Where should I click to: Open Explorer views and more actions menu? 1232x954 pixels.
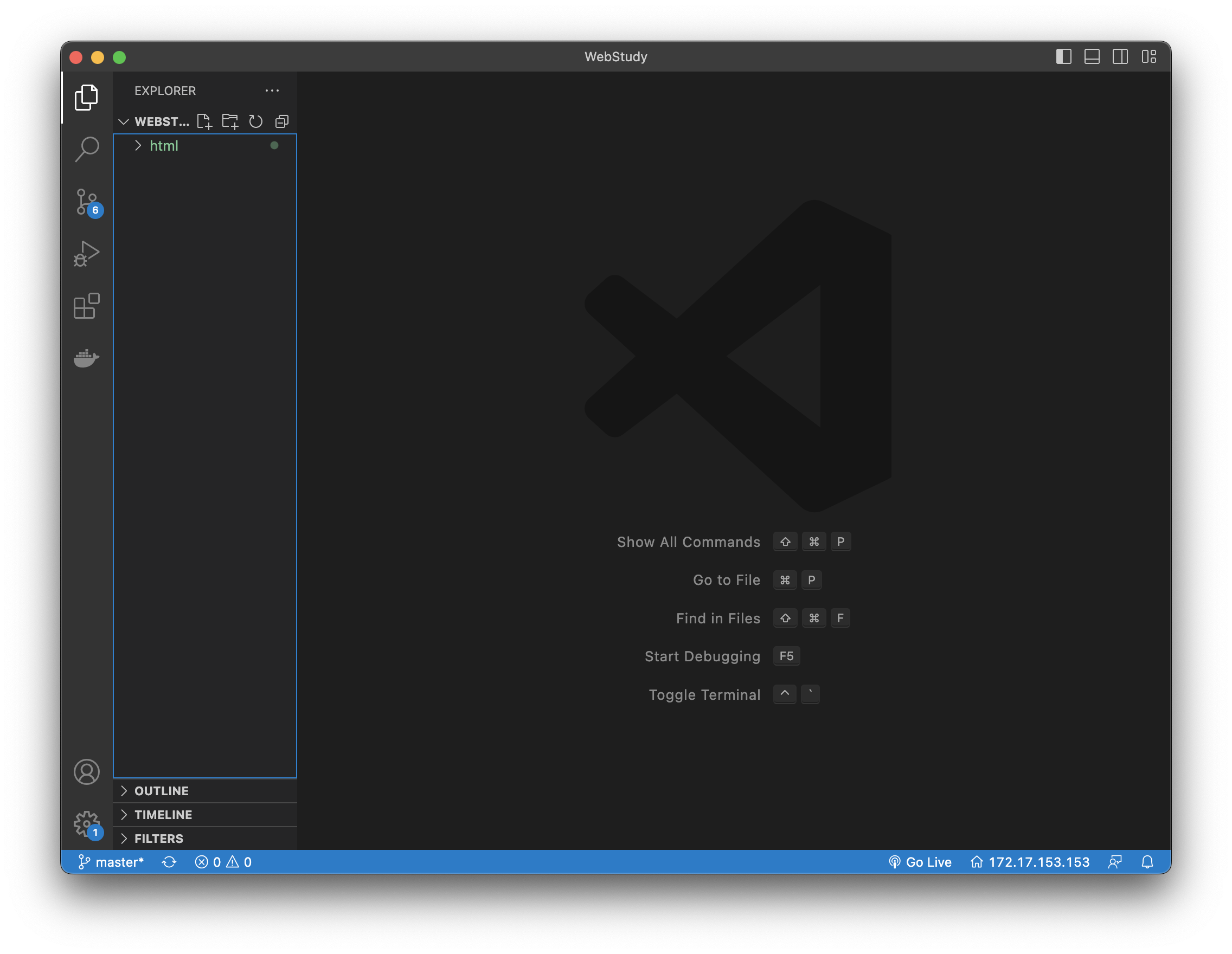click(x=272, y=90)
